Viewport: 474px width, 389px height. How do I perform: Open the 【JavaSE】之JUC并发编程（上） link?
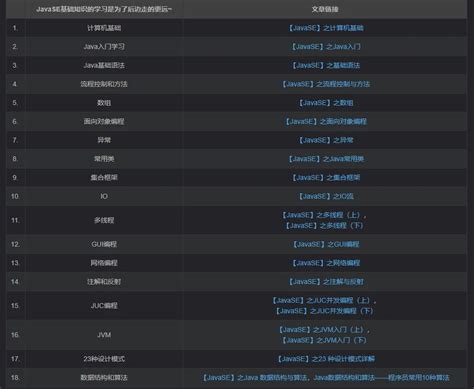322,300
